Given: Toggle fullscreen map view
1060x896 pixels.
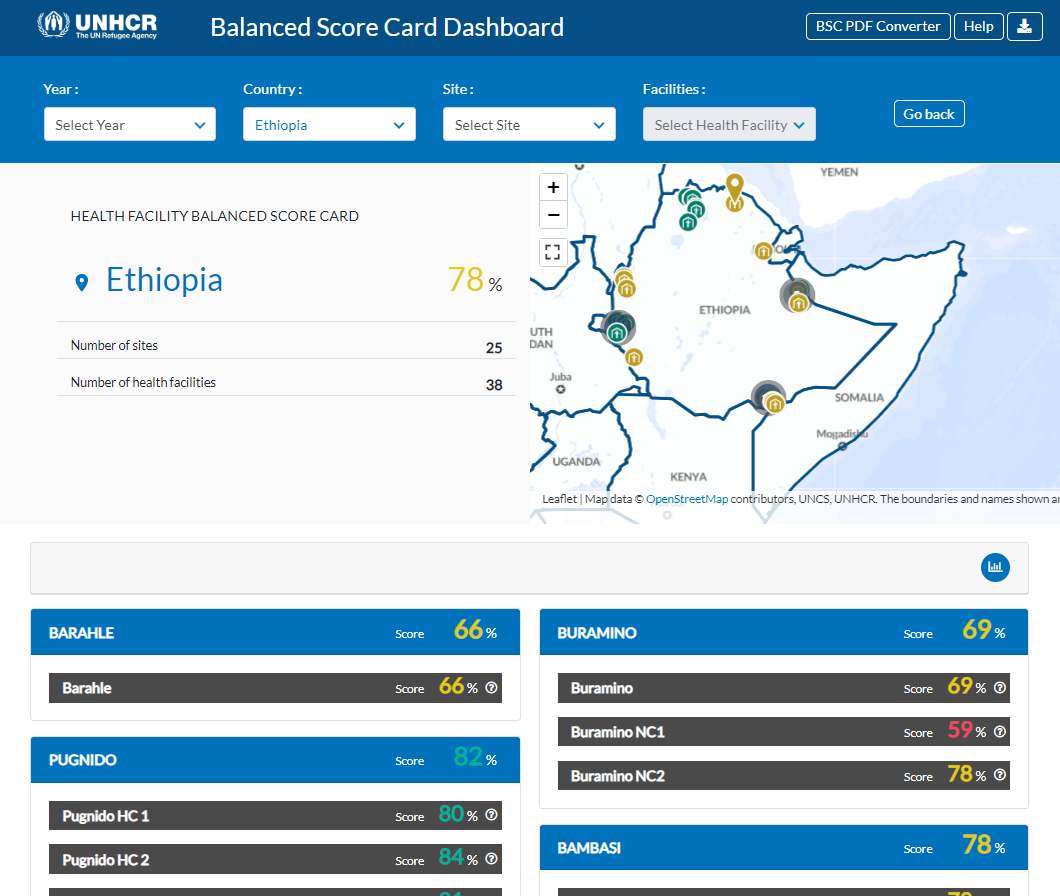Looking at the screenshot, I should click(553, 252).
